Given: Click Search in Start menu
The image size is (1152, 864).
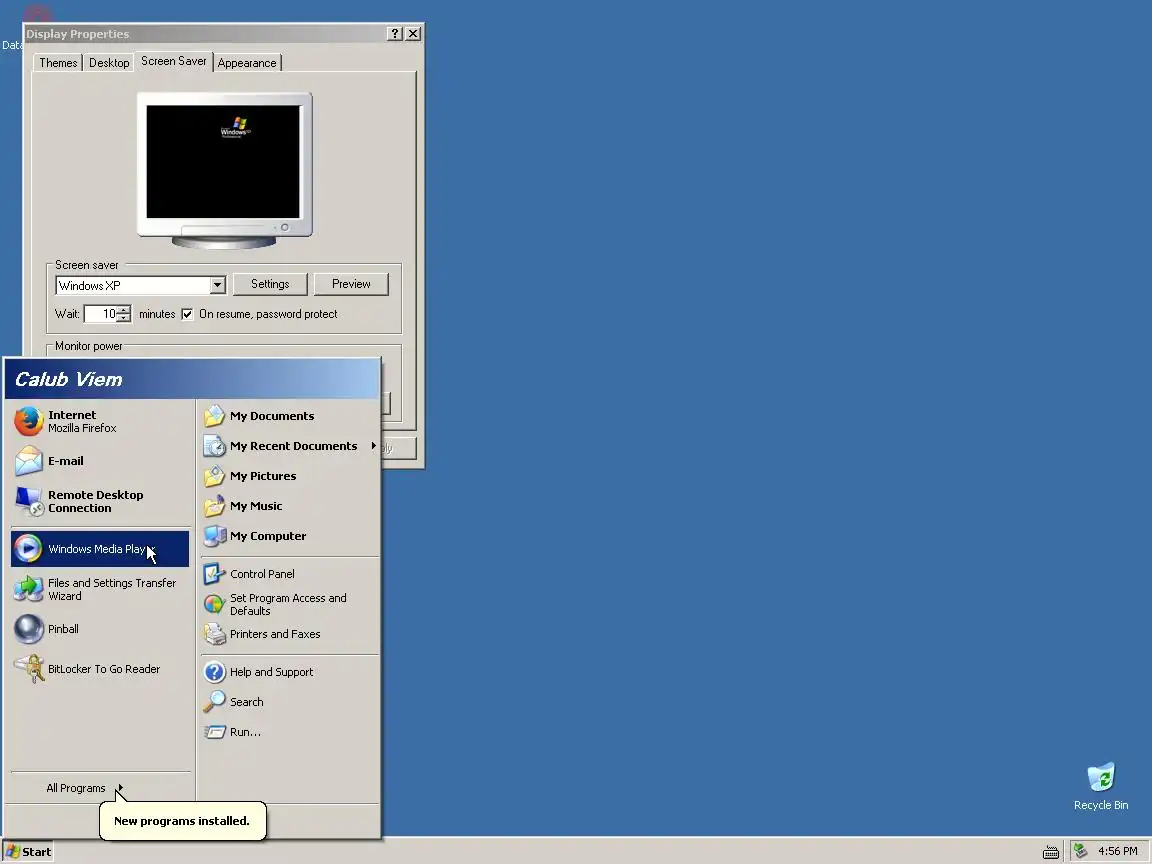Looking at the screenshot, I should tap(289, 702).
